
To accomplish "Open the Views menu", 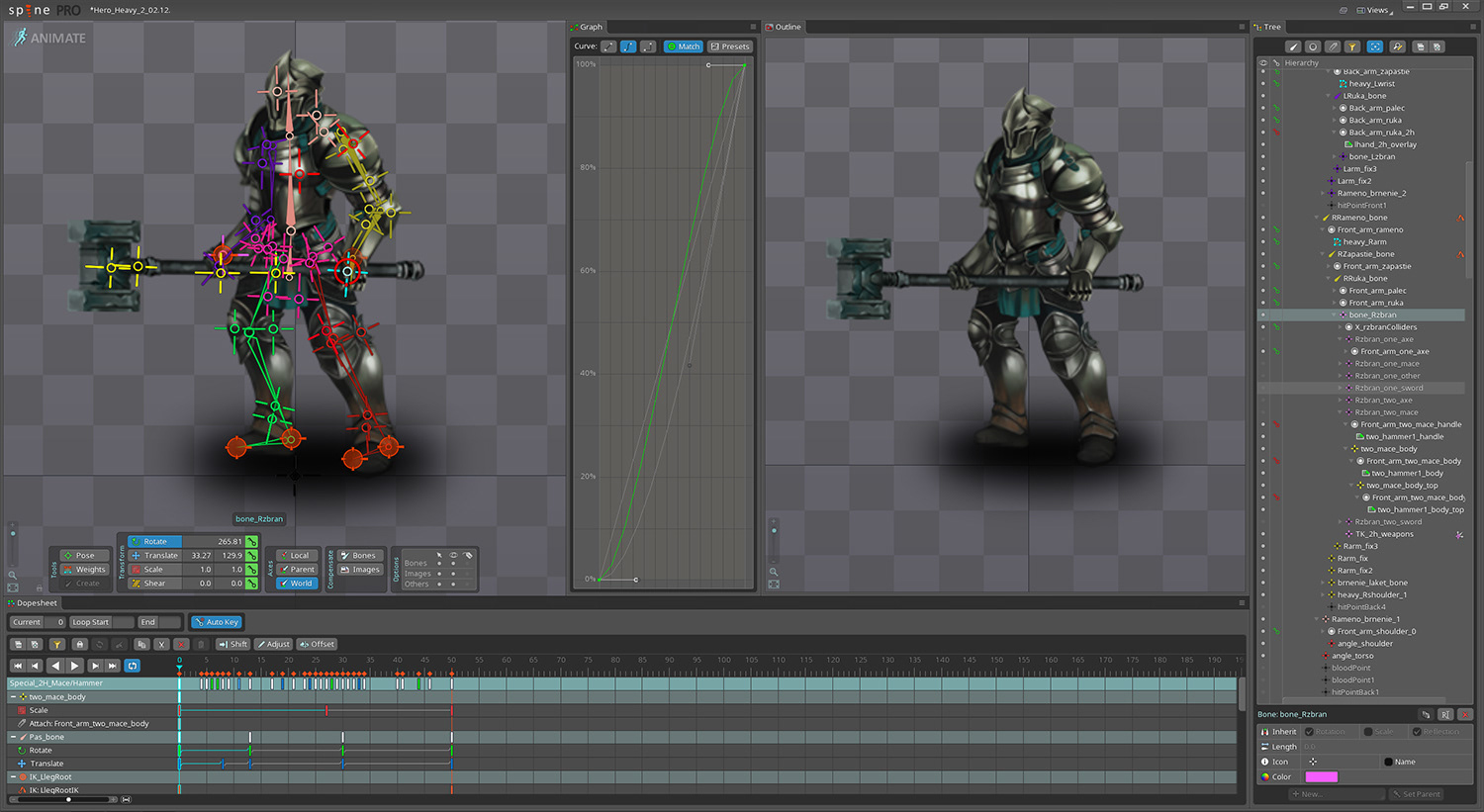I will pos(1376,10).
